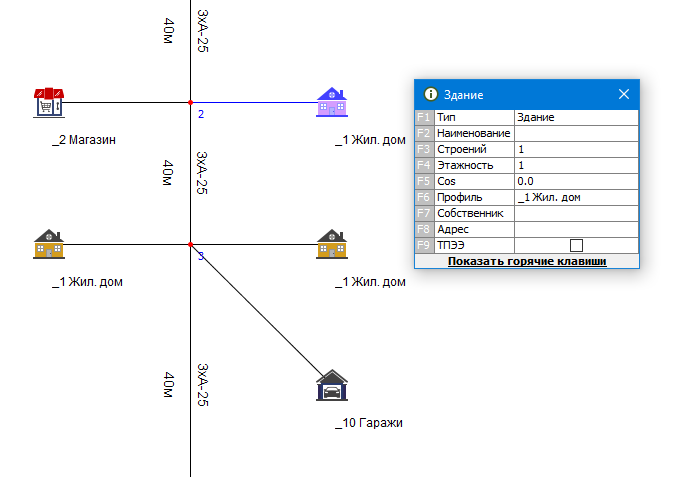Click the _10 Гаражи label
The height and width of the screenshot is (477, 686).
pos(369,423)
